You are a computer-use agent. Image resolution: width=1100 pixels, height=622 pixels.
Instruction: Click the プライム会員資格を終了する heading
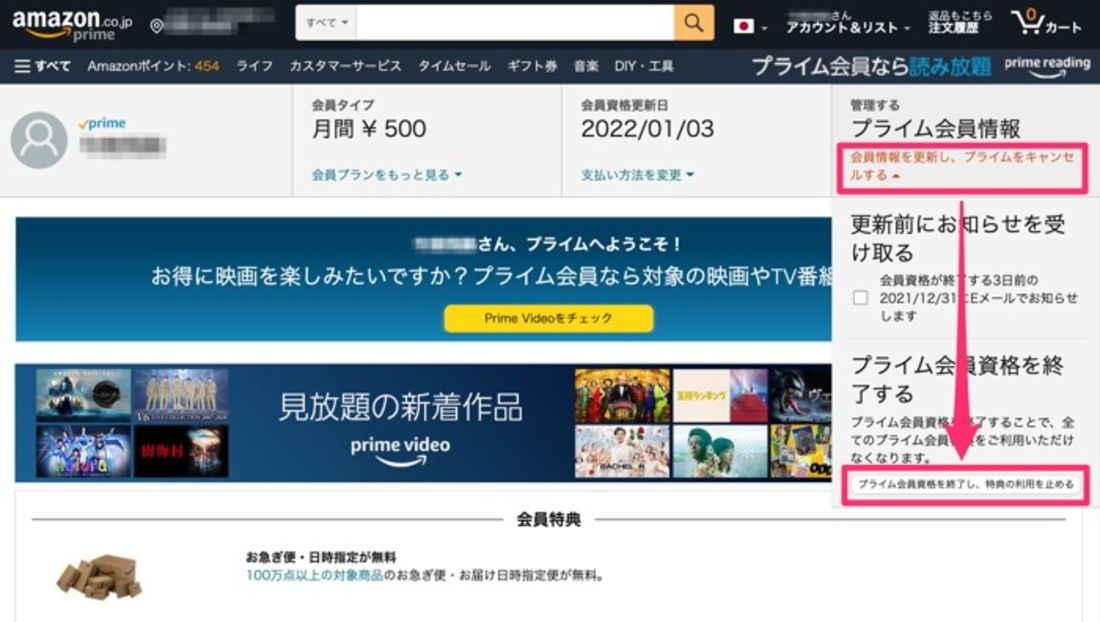click(x=958, y=379)
